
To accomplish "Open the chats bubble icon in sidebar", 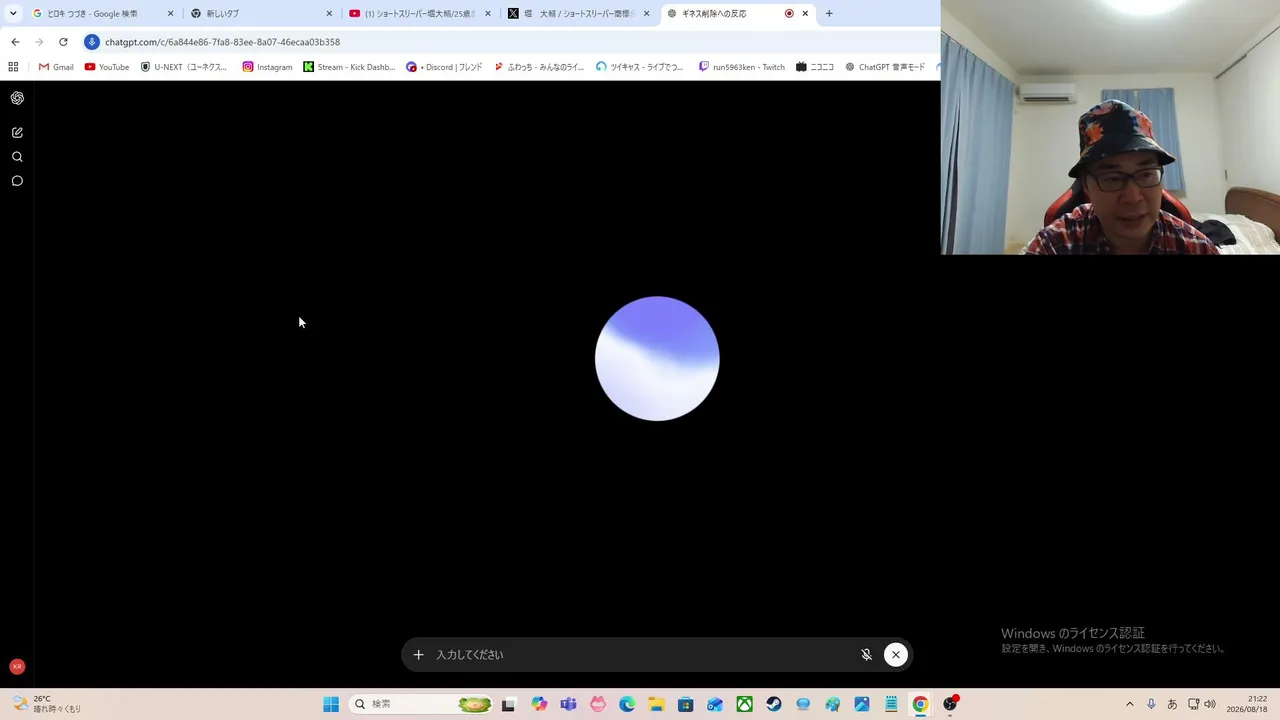I will [17, 181].
